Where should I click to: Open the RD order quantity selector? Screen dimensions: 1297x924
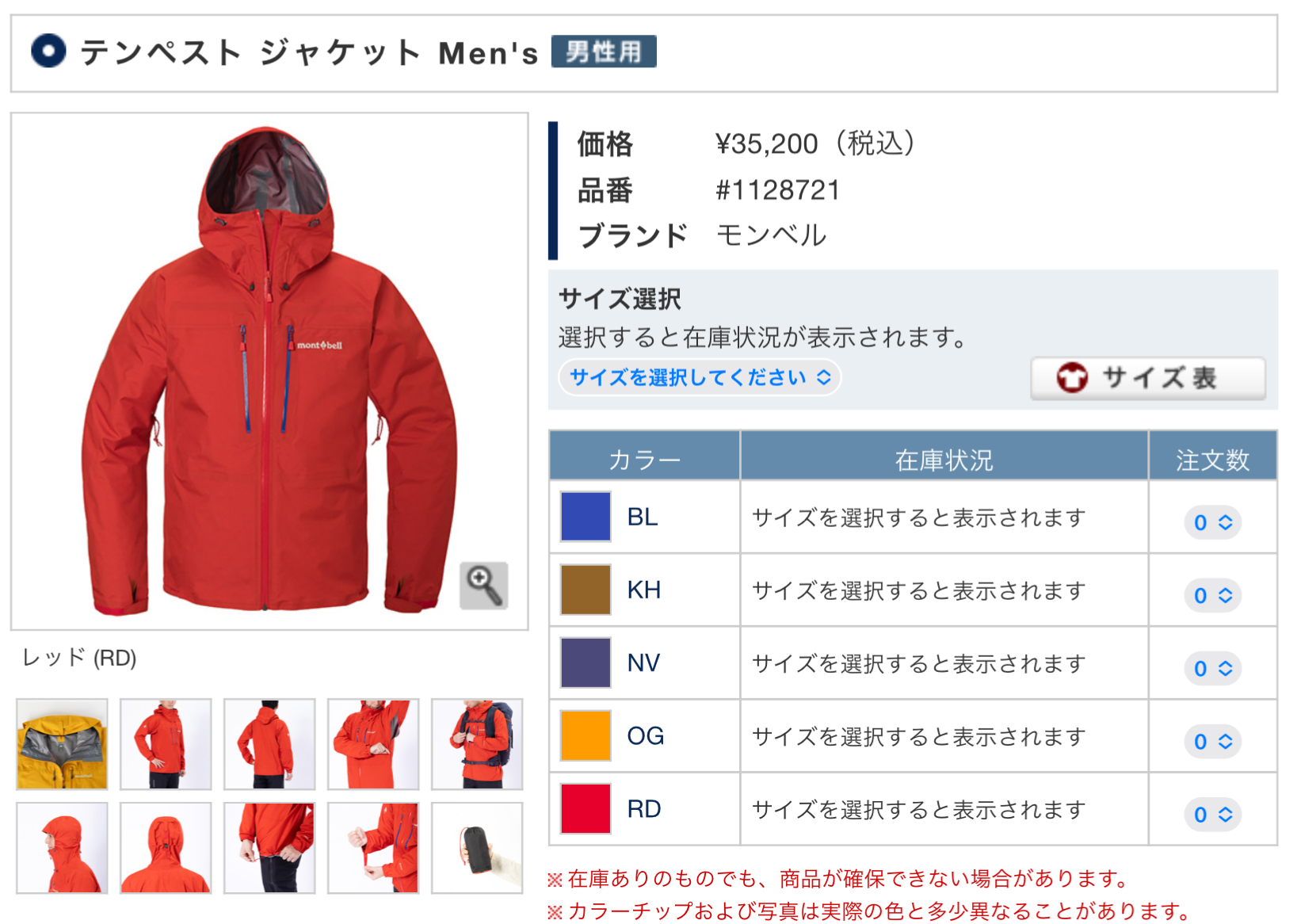pos(1212,814)
